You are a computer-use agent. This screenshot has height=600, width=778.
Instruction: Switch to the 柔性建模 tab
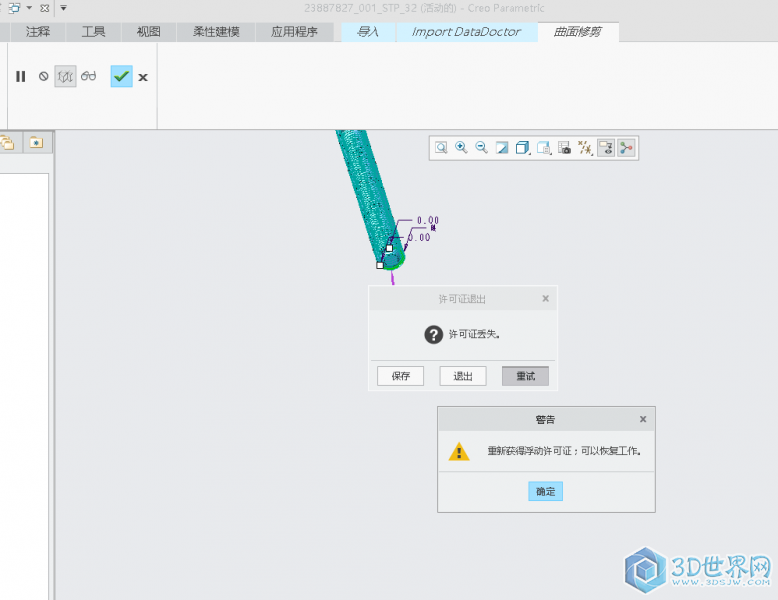(x=216, y=32)
